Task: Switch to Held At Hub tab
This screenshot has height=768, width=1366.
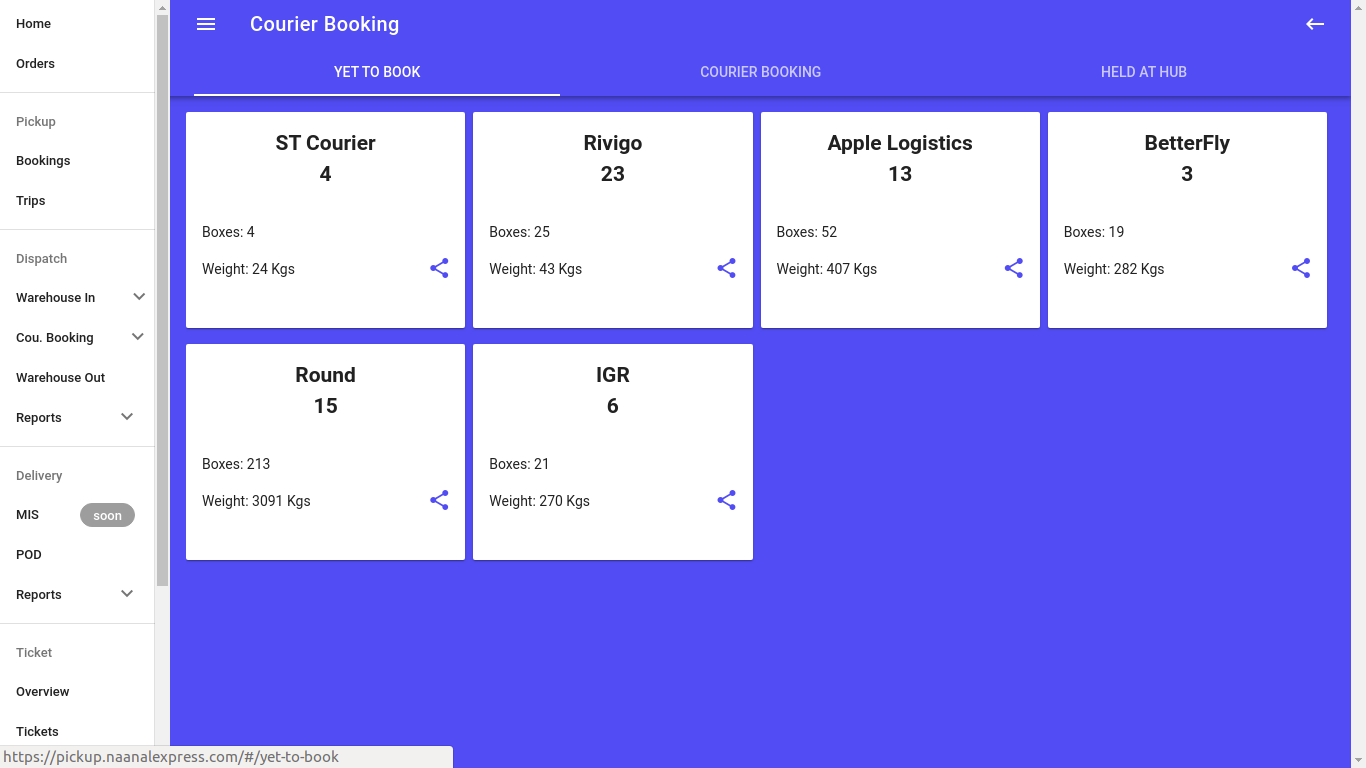Action: point(1143,72)
